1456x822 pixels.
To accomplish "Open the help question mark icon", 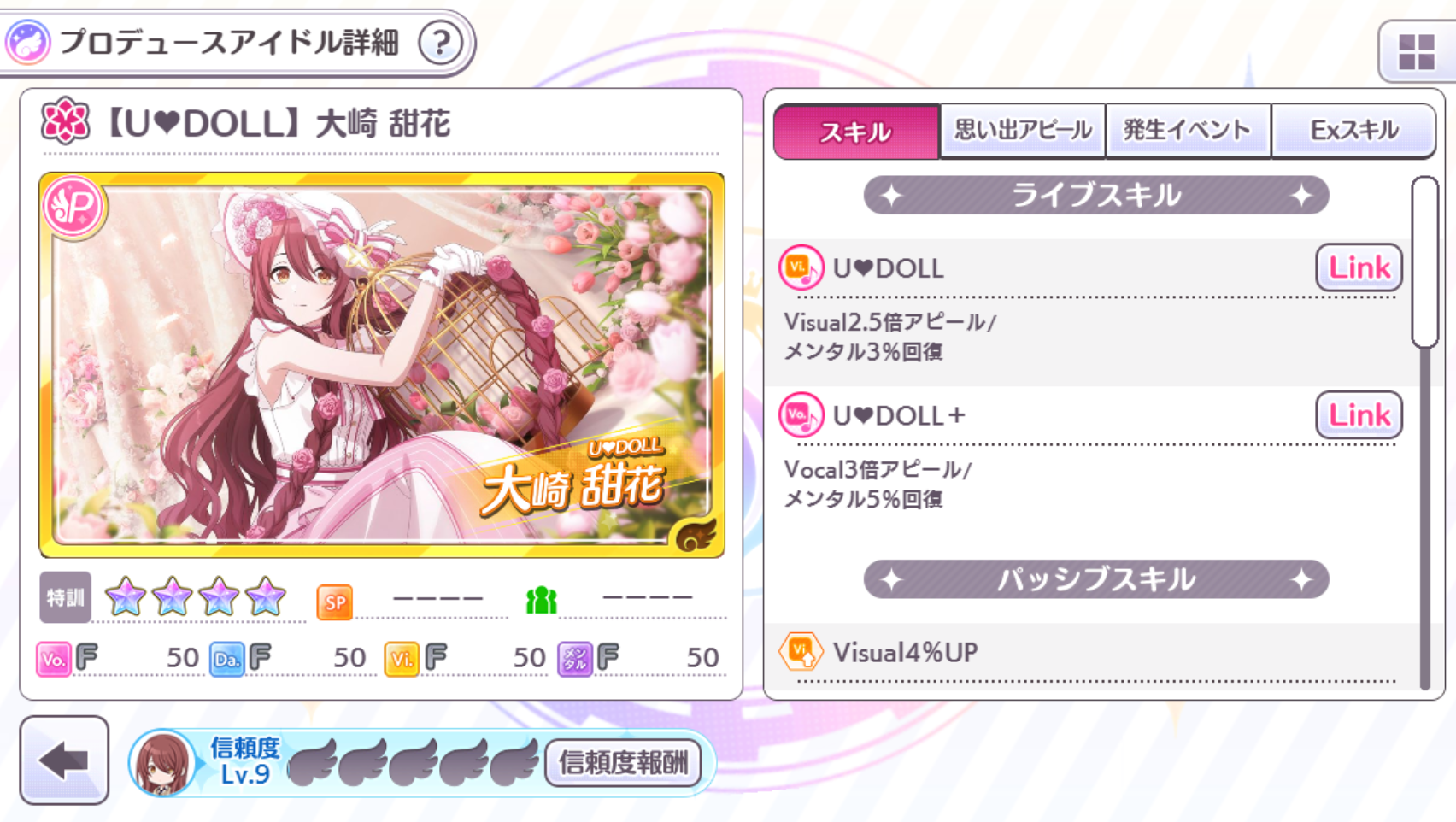I will pyautogui.click(x=441, y=42).
